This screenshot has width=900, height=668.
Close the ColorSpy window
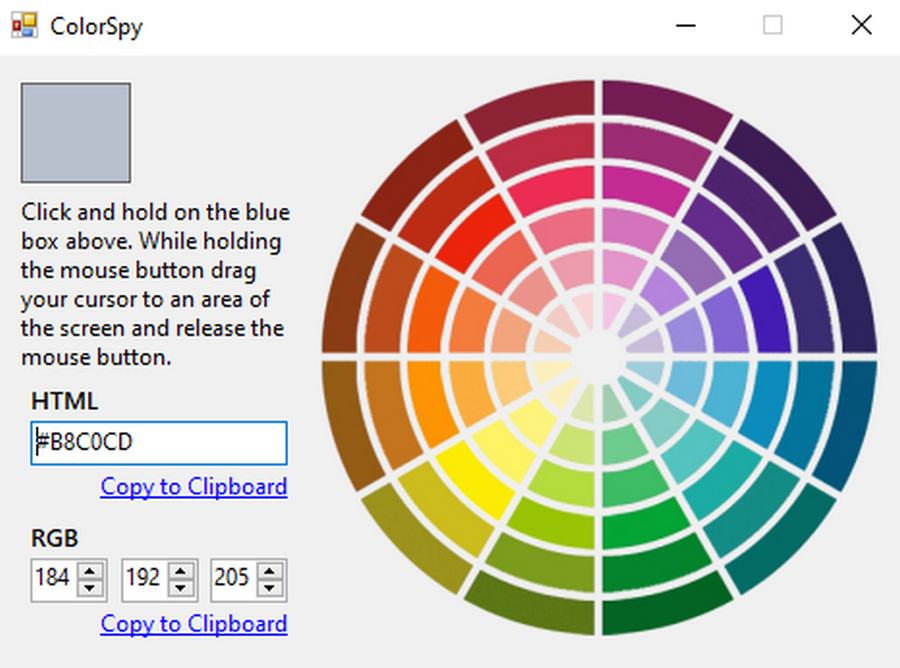coord(861,26)
